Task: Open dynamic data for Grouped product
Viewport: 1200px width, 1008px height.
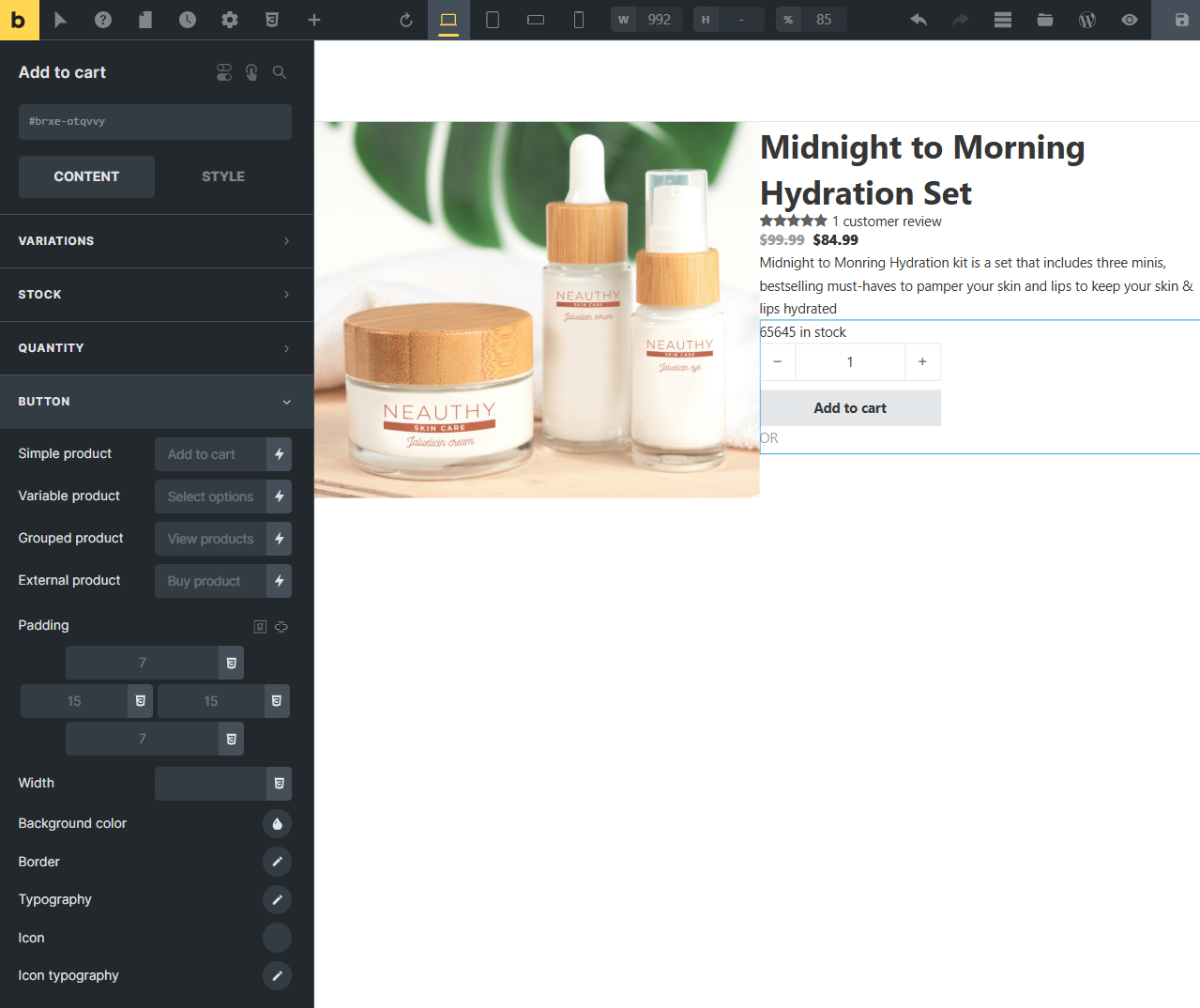Action: tap(279, 539)
